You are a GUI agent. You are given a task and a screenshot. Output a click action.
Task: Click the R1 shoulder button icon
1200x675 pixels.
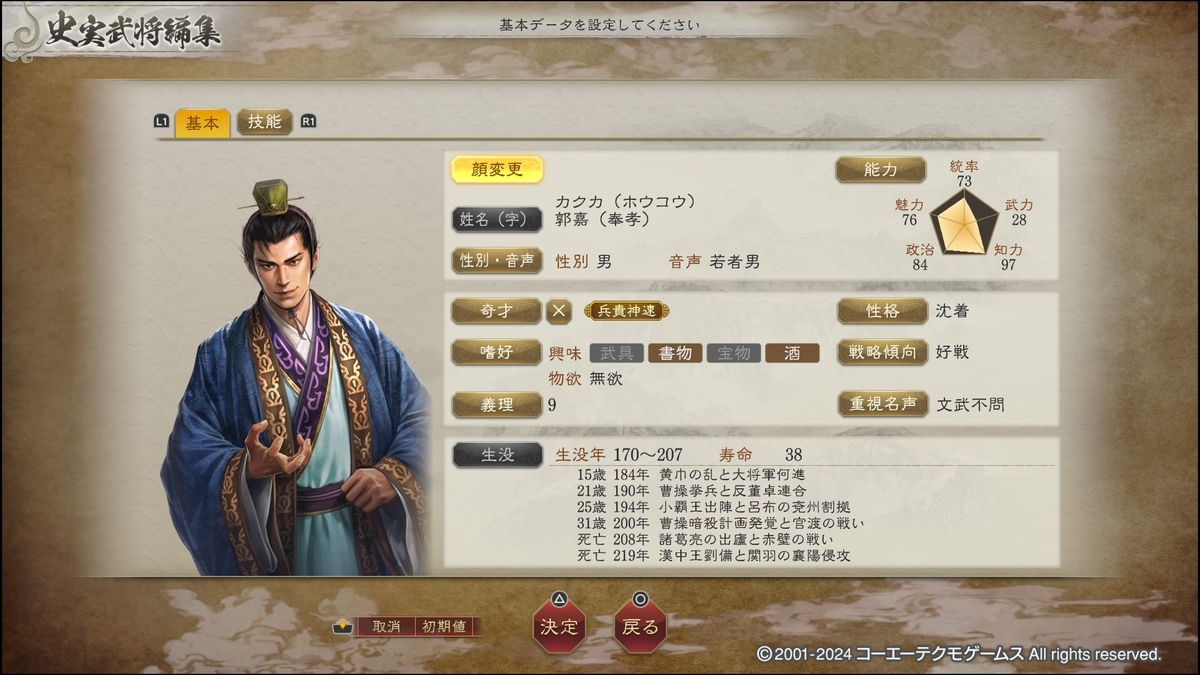click(x=308, y=121)
